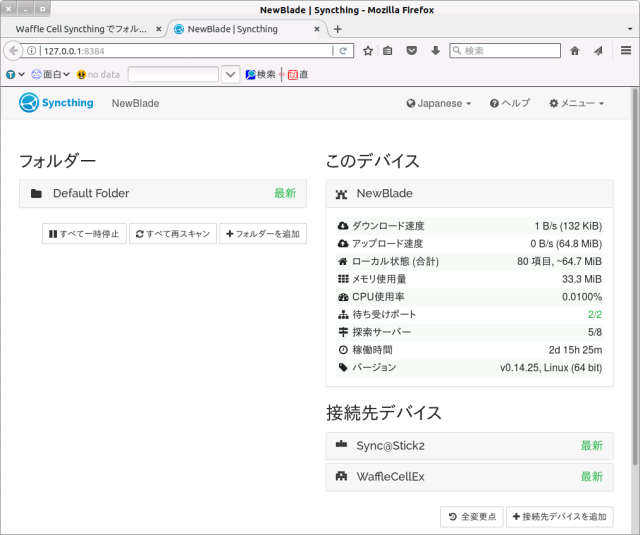This screenshot has width=640, height=535.
Task: Open the メニュー gear dropdown
Action: click(x=576, y=103)
